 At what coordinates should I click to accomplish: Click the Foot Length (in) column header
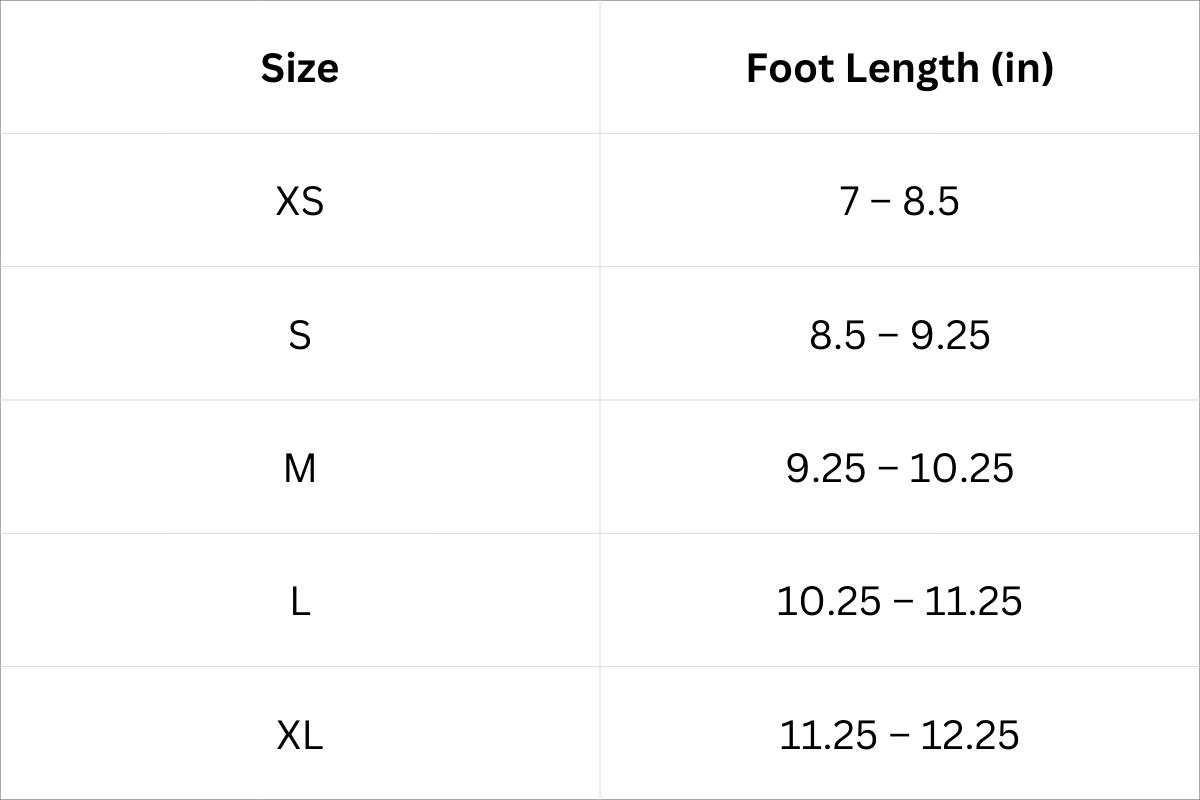pos(900,68)
